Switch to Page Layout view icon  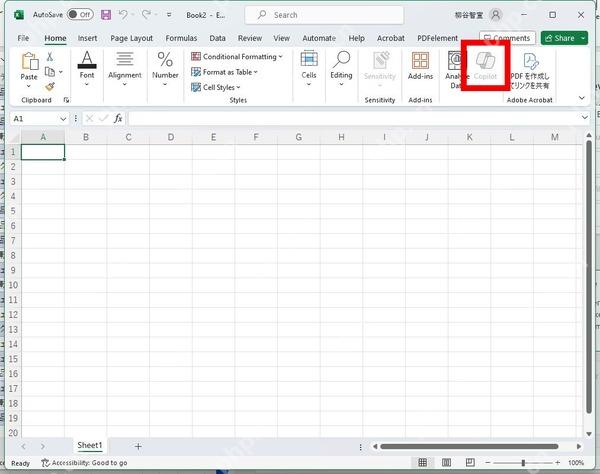coord(446,463)
